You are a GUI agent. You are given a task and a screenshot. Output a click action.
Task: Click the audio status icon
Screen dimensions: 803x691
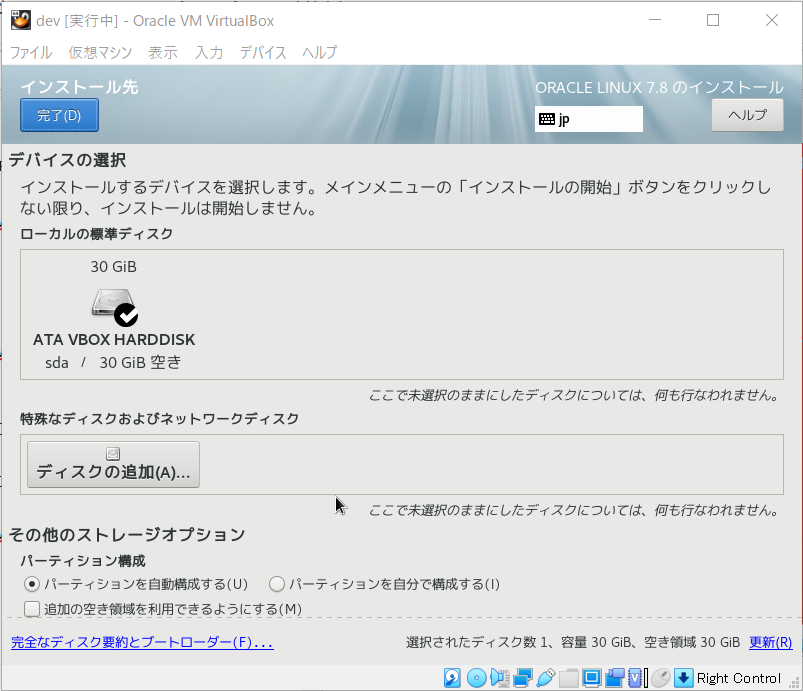coord(499,678)
